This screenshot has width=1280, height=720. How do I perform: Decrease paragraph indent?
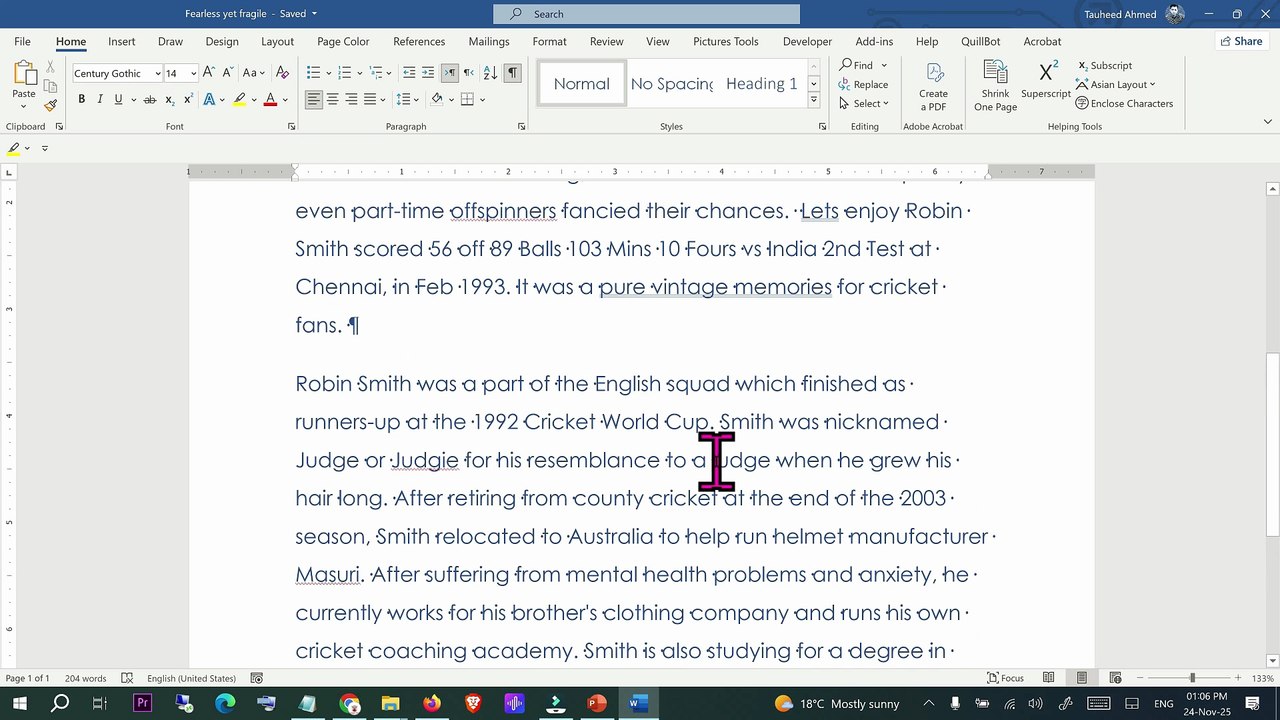tap(409, 73)
